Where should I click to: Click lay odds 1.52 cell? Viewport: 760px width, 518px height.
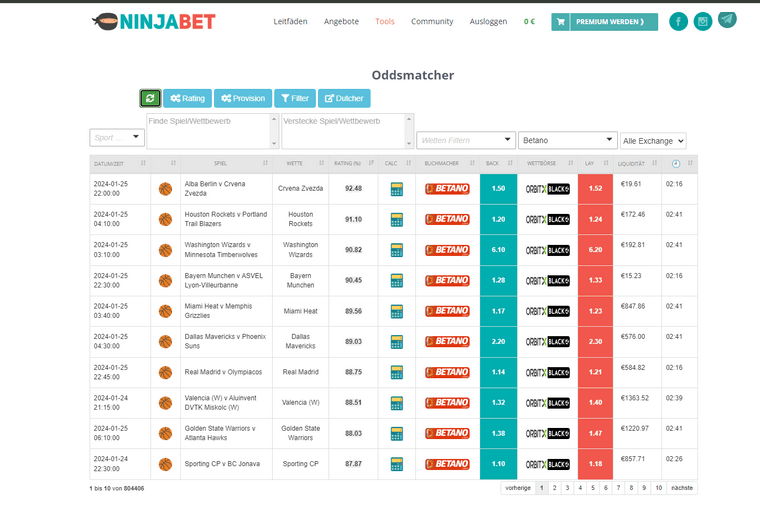coord(595,188)
